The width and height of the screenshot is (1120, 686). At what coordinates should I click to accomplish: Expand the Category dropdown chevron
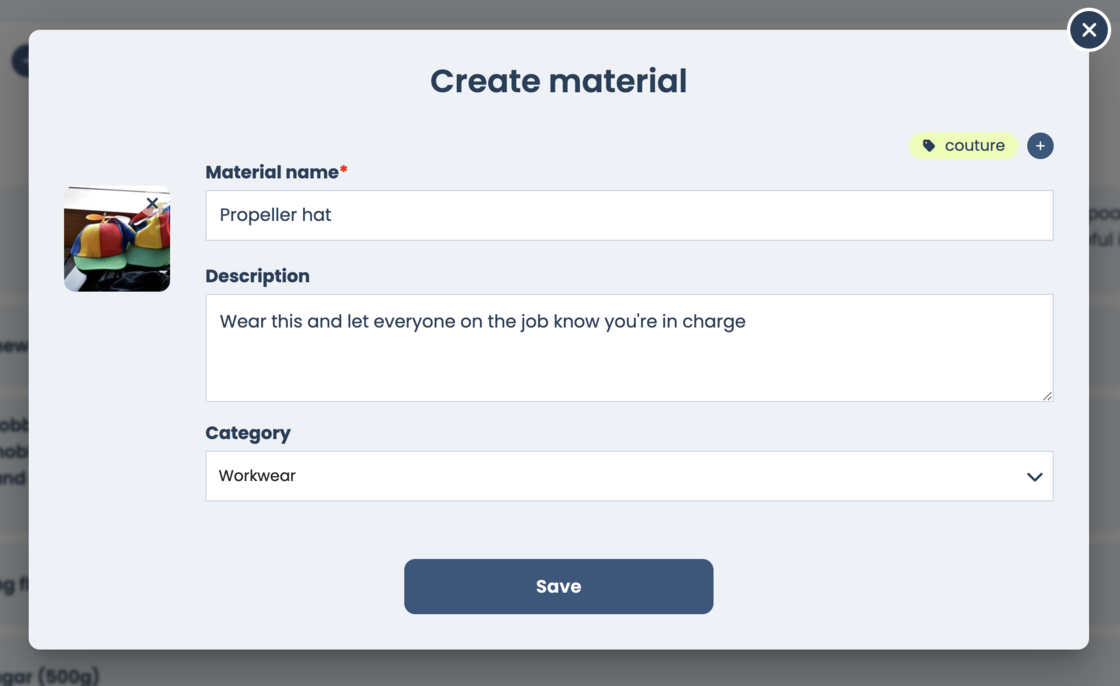click(1034, 477)
